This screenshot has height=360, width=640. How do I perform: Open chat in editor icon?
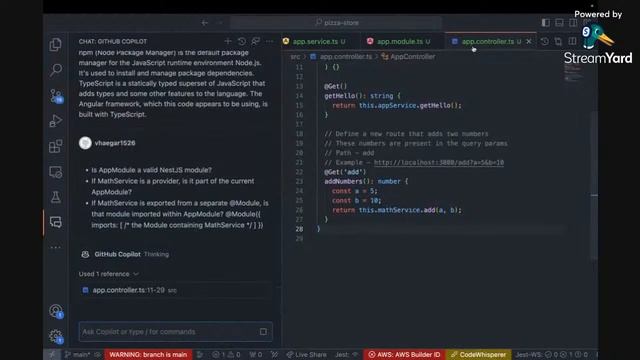coord(256,41)
